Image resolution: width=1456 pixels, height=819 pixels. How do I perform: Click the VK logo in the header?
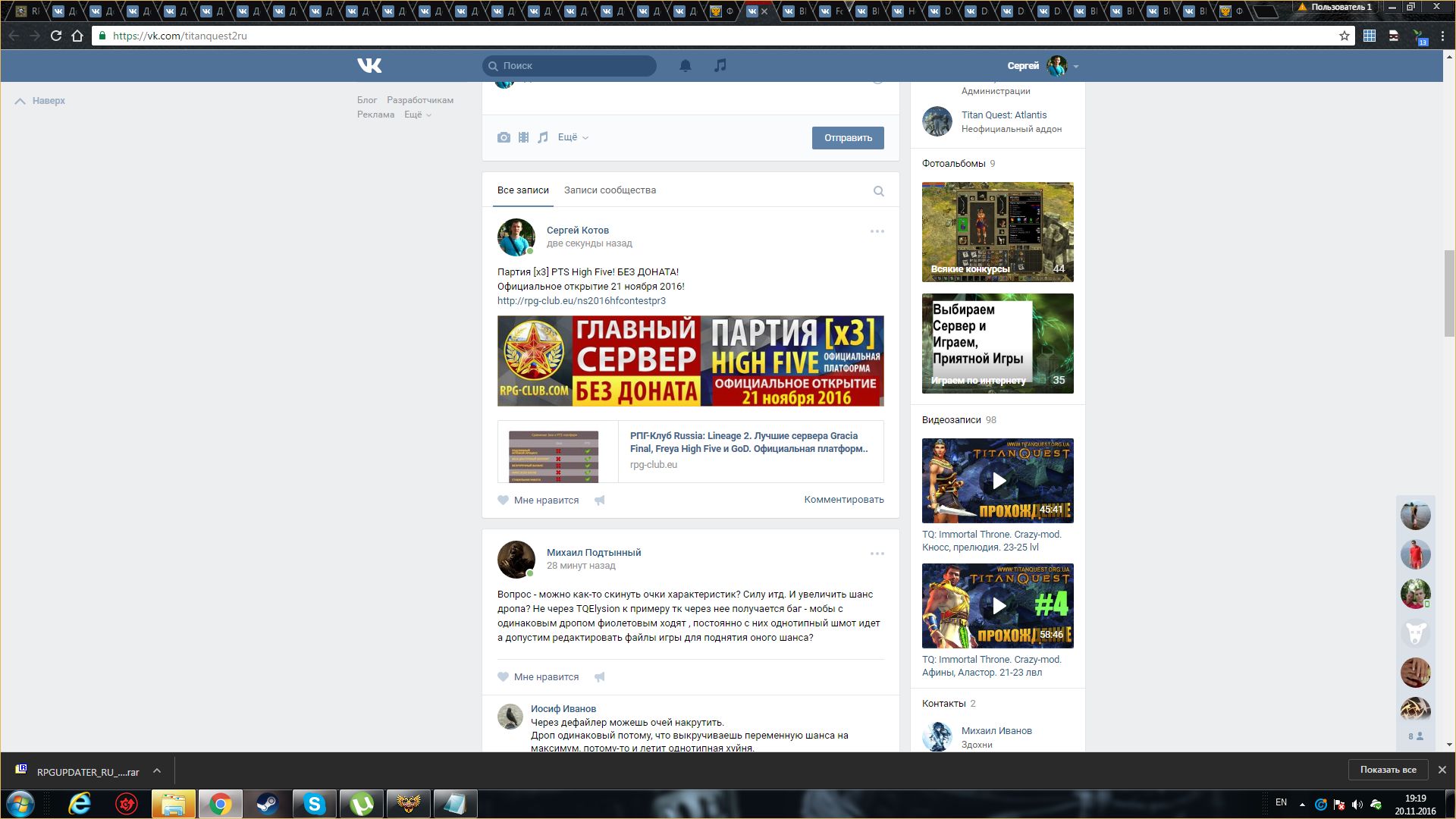[369, 66]
